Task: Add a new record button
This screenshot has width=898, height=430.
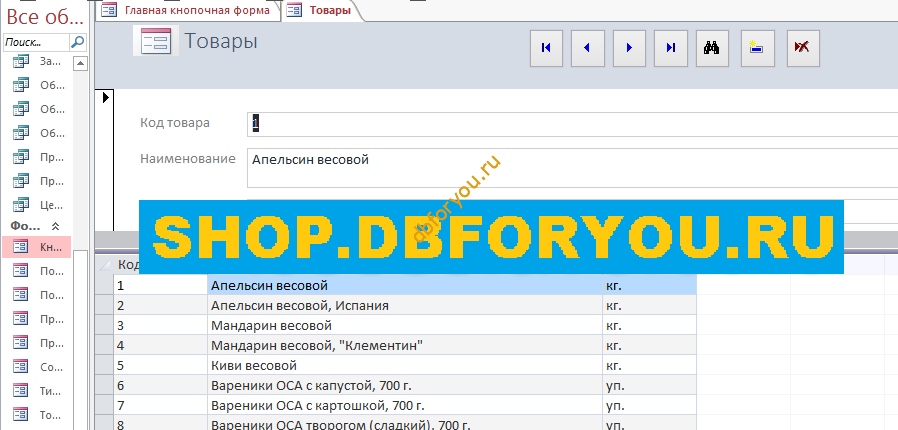Action: click(758, 48)
